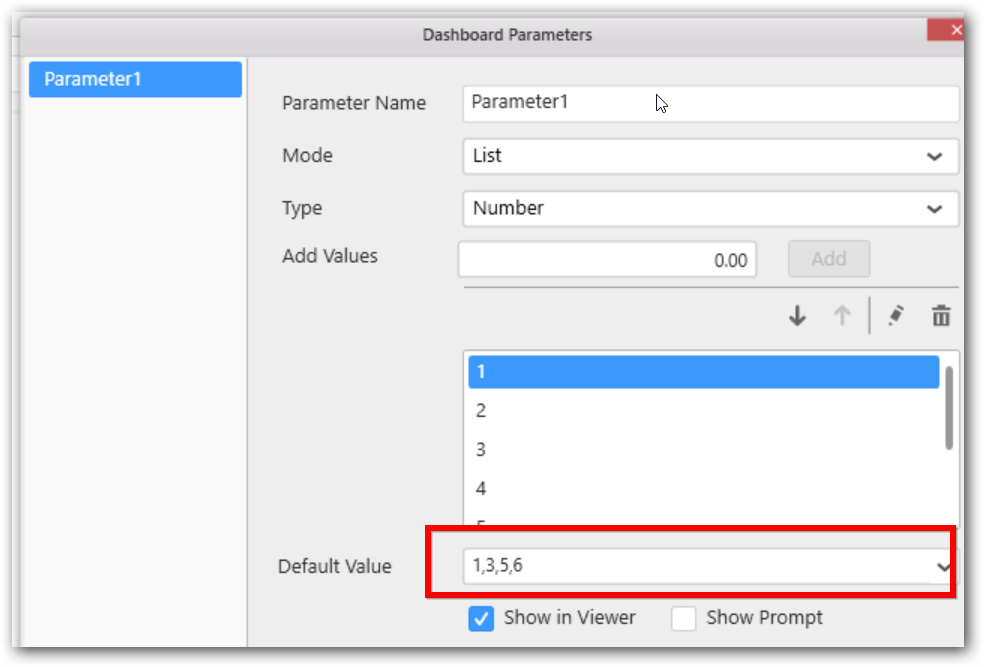Click the move down arrow icon
This screenshot has width=984, height=667.
797,316
